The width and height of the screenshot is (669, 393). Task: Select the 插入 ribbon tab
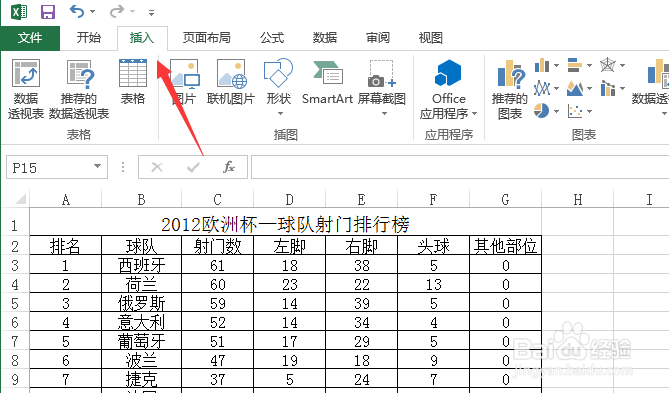point(142,38)
